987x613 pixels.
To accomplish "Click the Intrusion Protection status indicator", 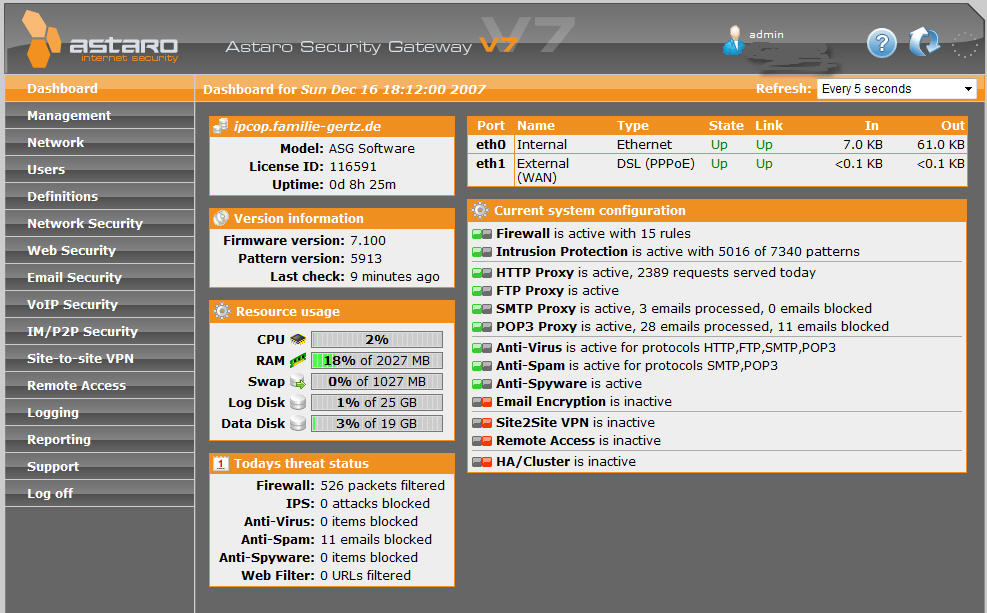I will (x=482, y=252).
